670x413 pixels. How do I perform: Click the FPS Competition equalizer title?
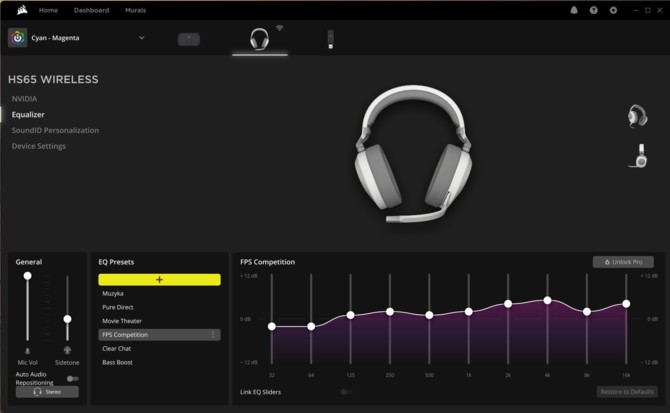click(267, 262)
